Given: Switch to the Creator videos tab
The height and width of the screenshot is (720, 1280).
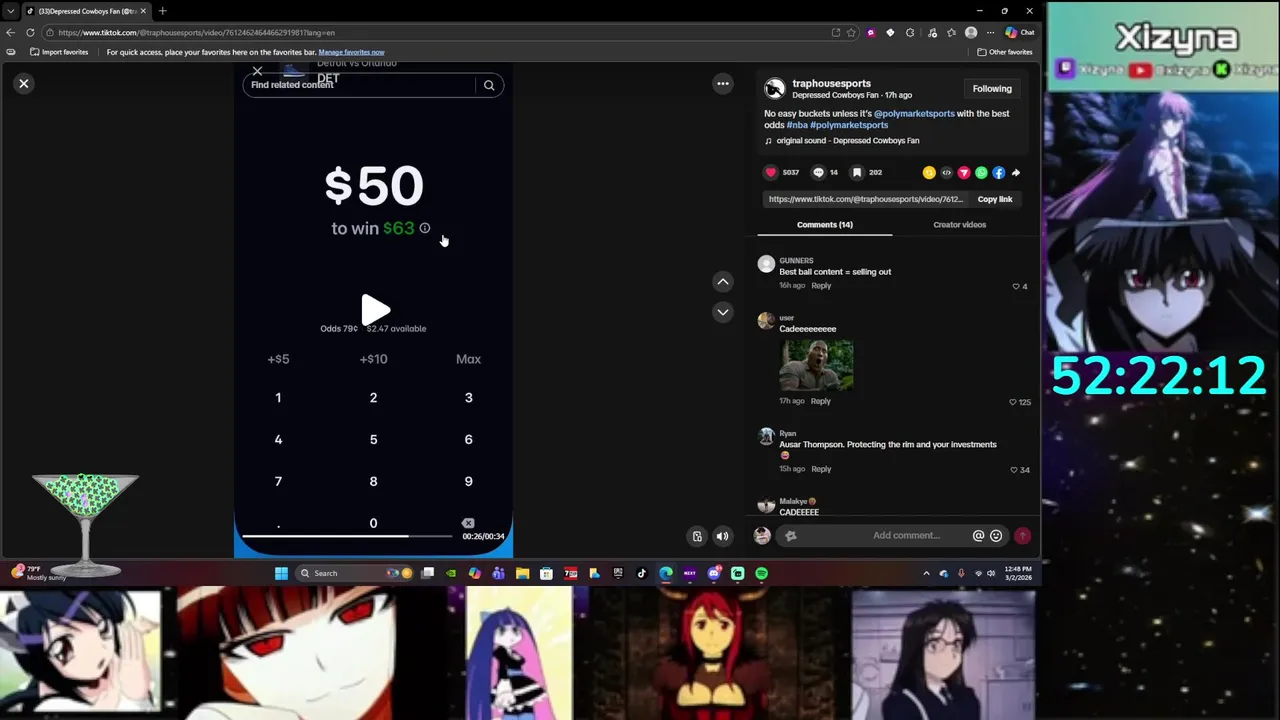Looking at the screenshot, I should (960, 225).
